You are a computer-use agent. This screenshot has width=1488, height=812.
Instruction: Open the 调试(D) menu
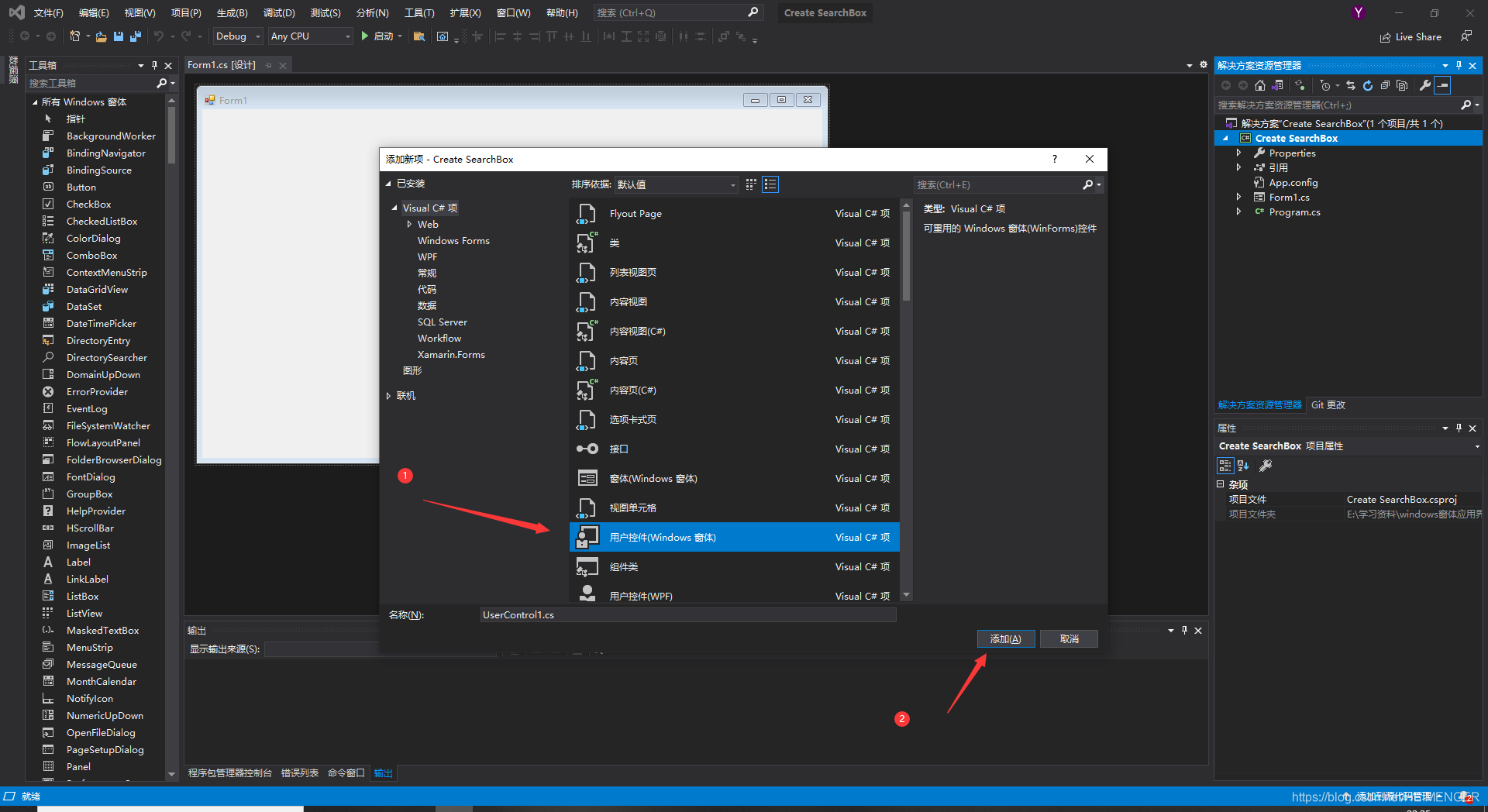[x=279, y=13]
